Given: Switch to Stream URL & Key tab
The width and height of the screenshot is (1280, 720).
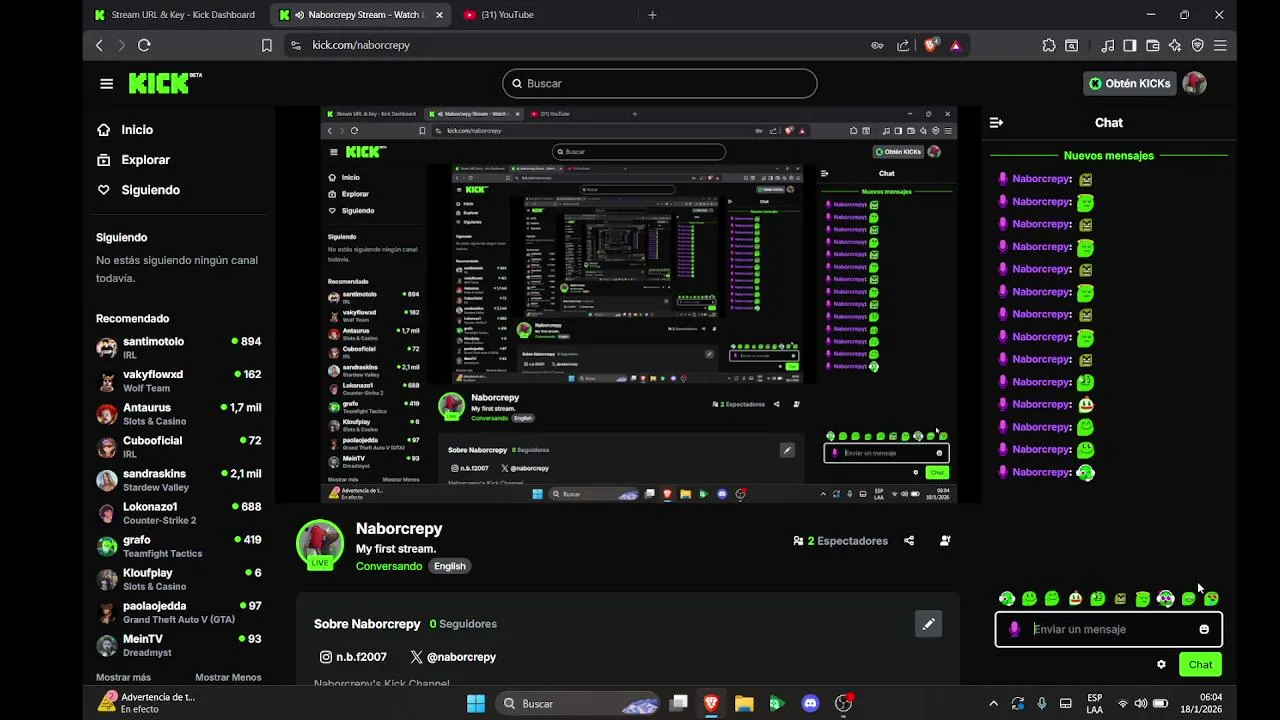Looking at the screenshot, I should [175, 15].
